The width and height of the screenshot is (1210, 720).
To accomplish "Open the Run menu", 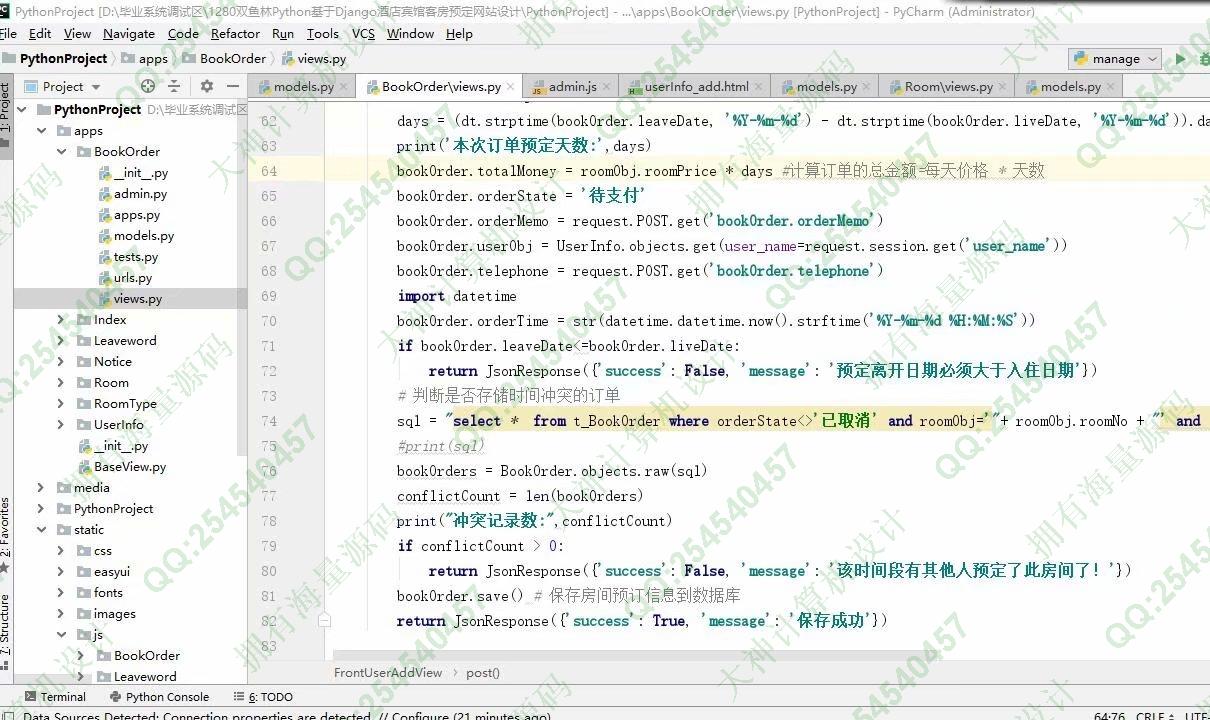I will coord(283,33).
